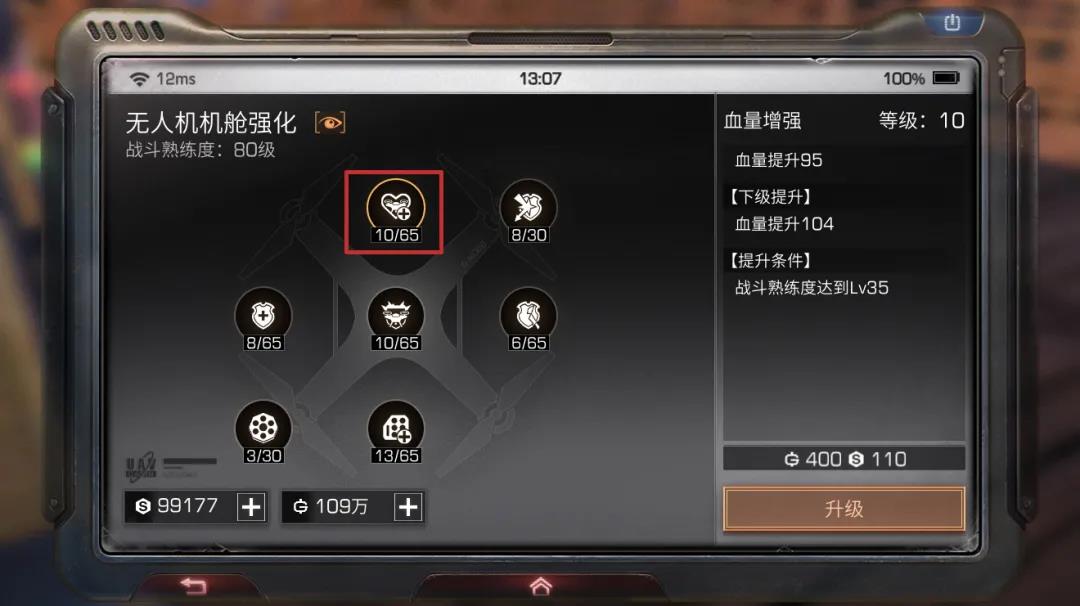Click the 100% battery indicator
The image size is (1080, 606).
[x=921, y=79]
